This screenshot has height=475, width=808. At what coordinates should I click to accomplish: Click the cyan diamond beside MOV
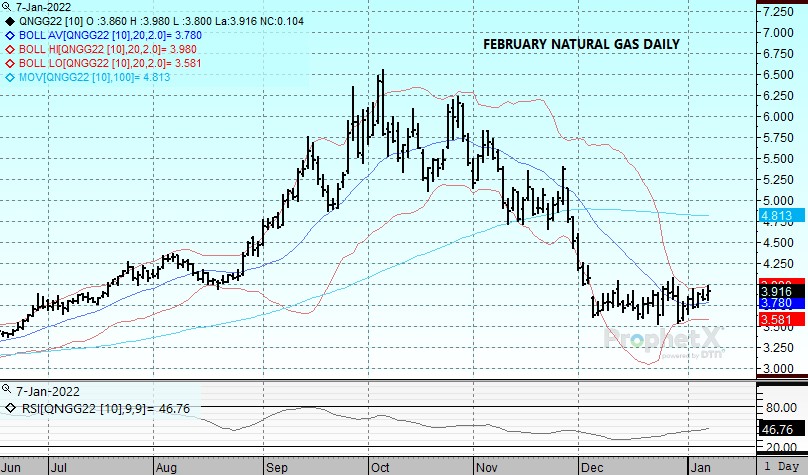tap(9, 76)
